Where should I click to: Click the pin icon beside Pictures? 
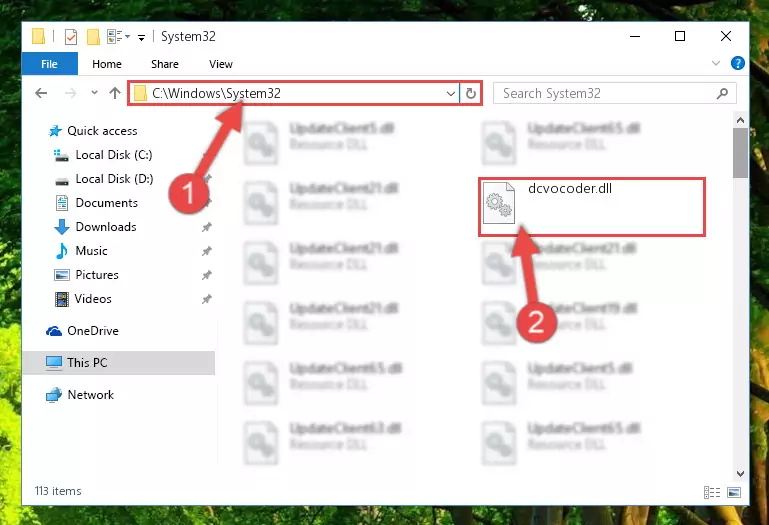point(206,275)
